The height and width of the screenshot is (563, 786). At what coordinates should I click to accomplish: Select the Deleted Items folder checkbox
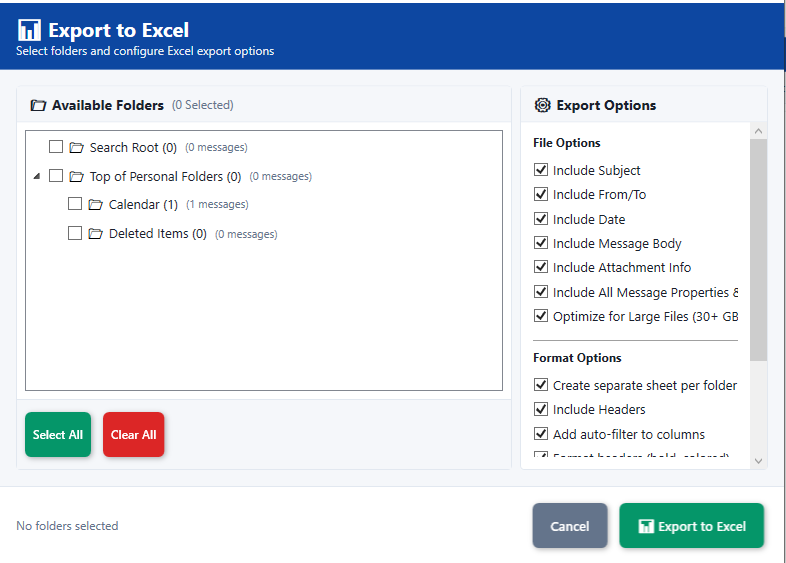click(x=75, y=233)
